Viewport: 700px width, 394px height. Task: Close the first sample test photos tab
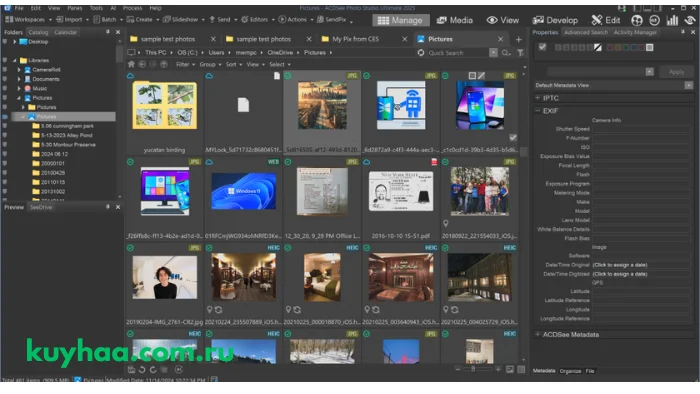(x=213, y=39)
